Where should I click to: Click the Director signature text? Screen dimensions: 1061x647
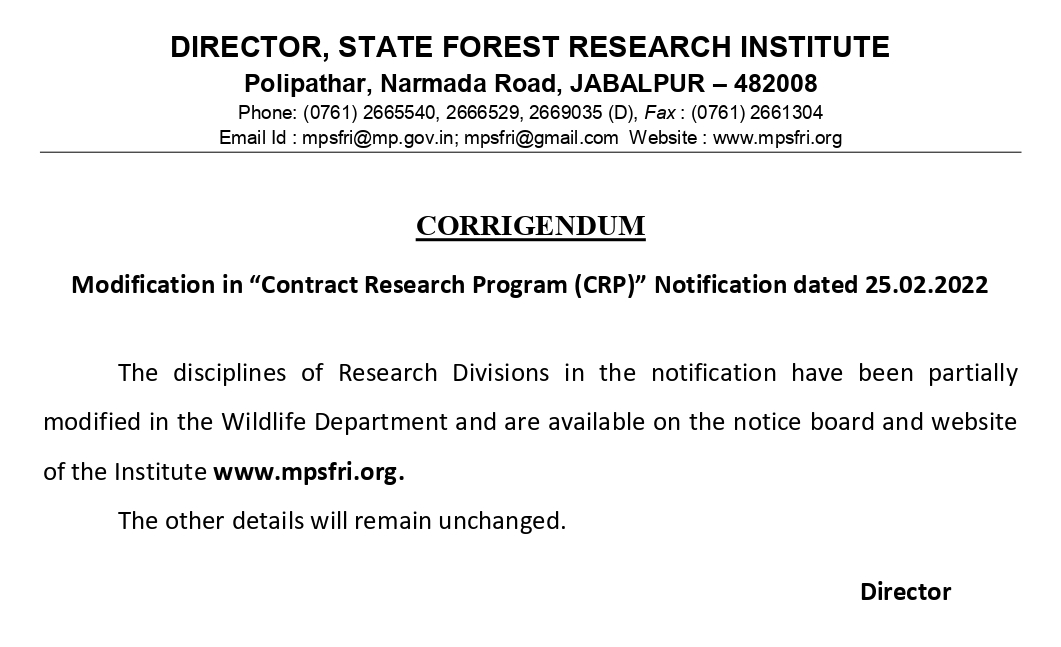(905, 592)
